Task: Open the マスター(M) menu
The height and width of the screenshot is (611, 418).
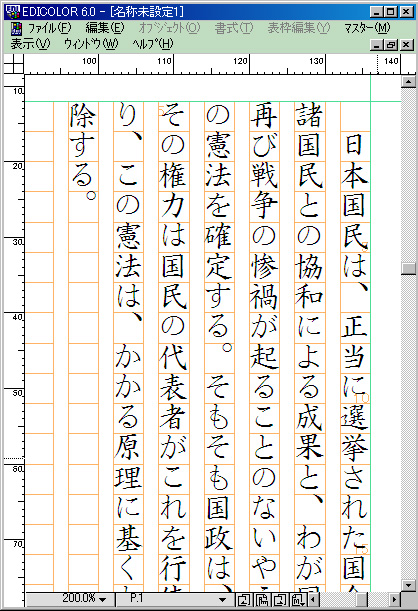Action: click(x=367, y=28)
